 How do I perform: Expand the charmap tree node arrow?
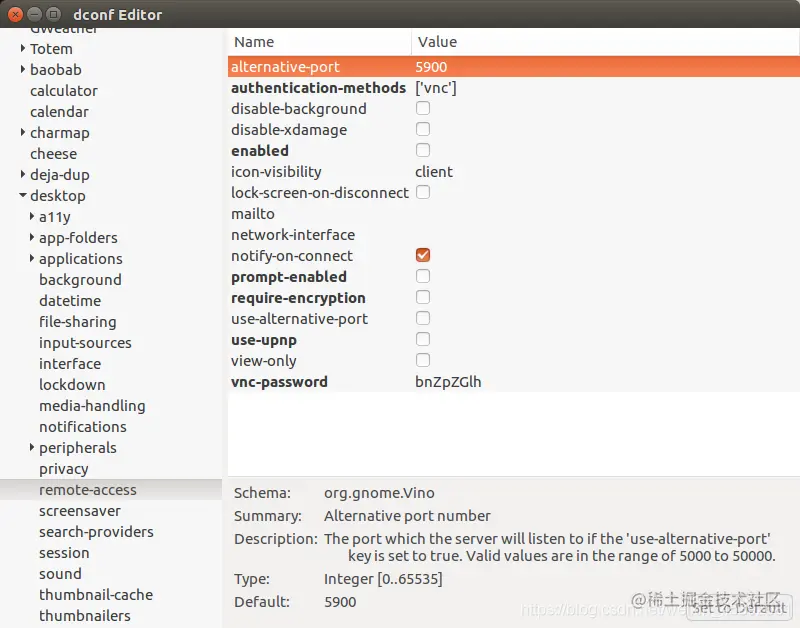(22, 132)
